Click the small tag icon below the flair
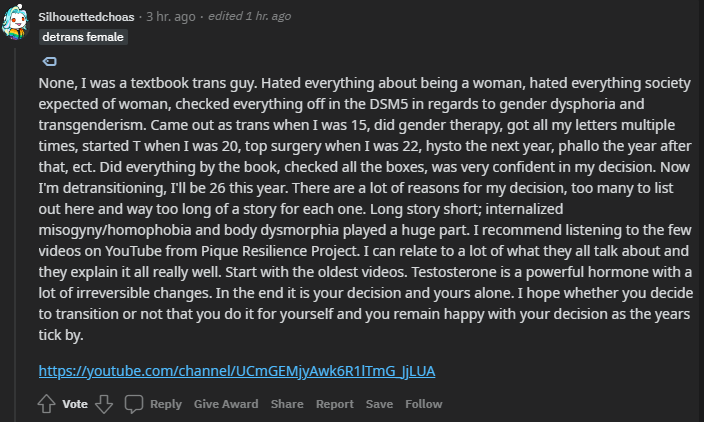 click(x=50, y=62)
